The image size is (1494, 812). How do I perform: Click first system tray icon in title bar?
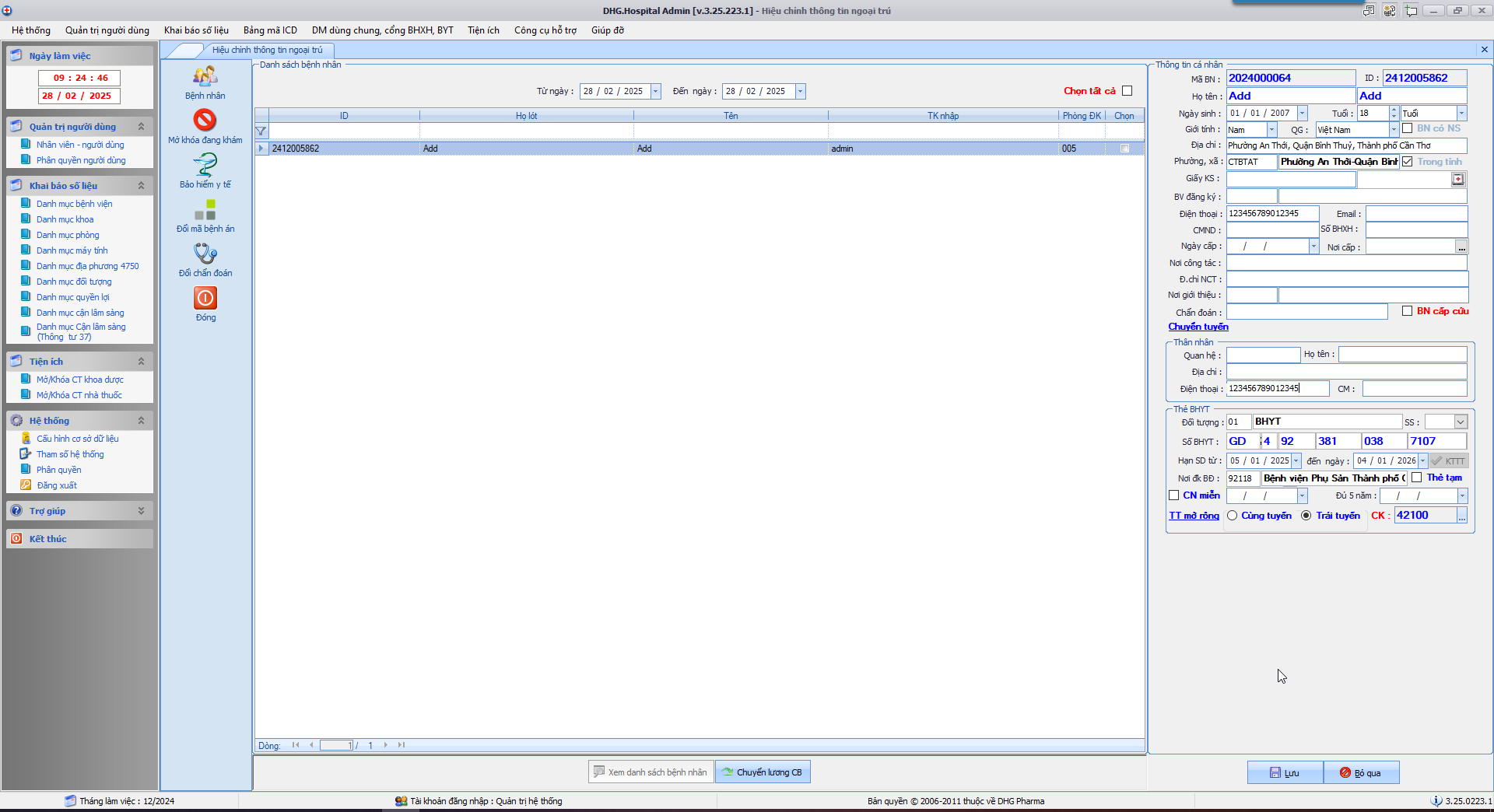(1369, 10)
